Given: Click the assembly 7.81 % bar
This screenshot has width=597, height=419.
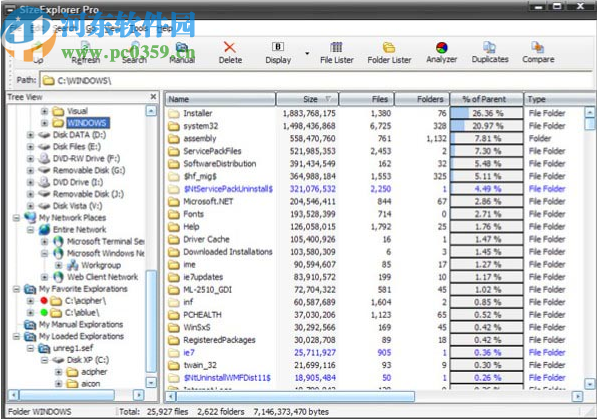Looking at the screenshot, I should click(487, 138).
